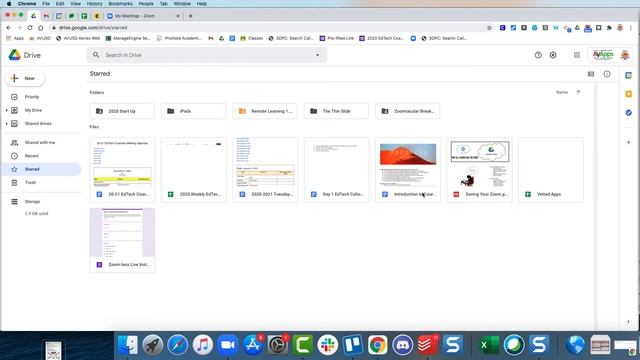Viewport: 640px width, 360px height.
Task: Open the Window menu
Action: (x=182, y=4)
